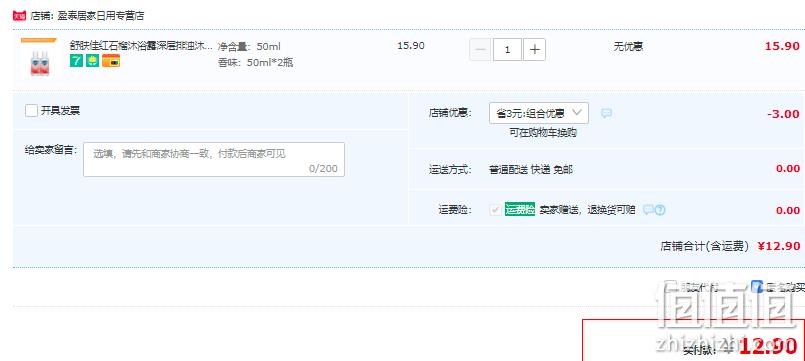Click the 可在购物车换购 note
This screenshot has height=361, width=805.
point(543,132)
